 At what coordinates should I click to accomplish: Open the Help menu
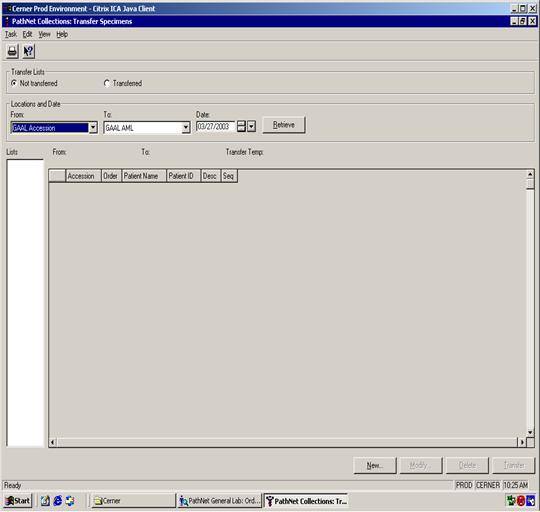pos(62,34)
